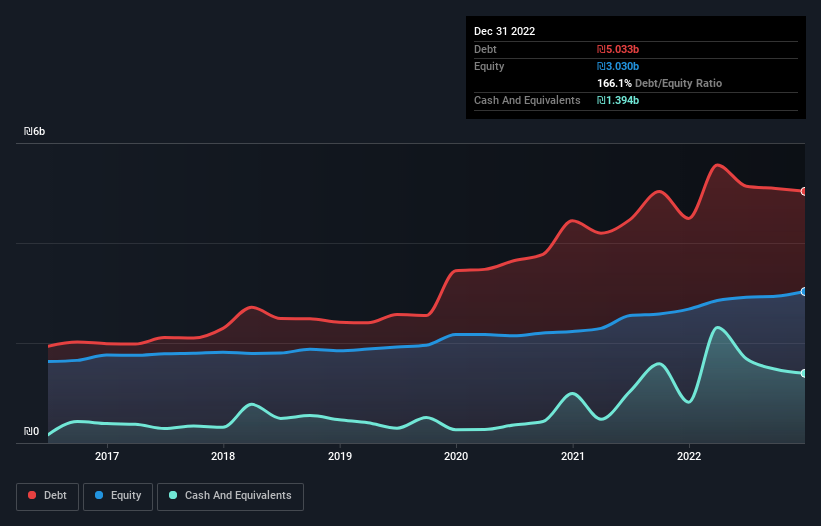
Task: Click the 2017 x-axis label
Action: 107,456
